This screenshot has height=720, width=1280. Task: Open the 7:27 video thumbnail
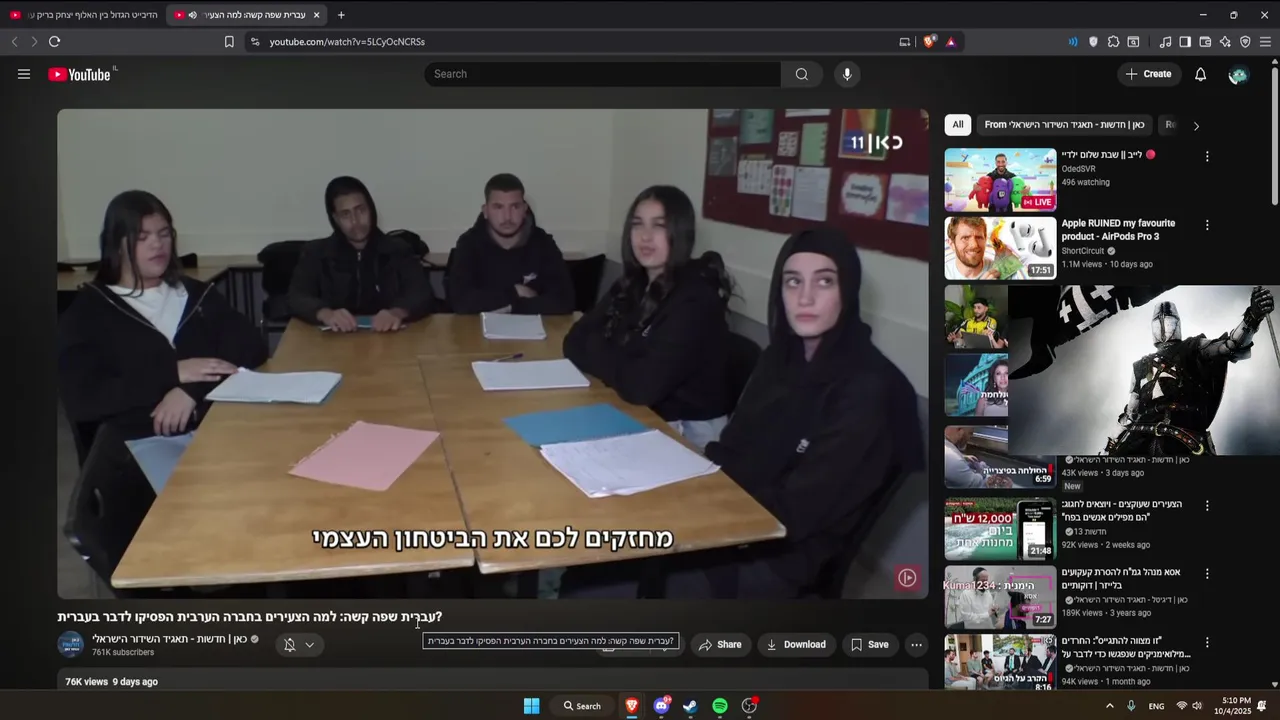coord(1000,597)
